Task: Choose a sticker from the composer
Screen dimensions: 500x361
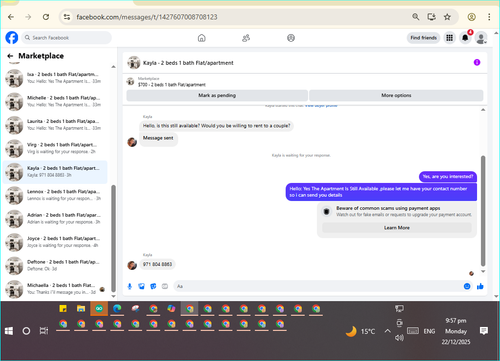Action: pyautogui.click(x=153, y=286)
